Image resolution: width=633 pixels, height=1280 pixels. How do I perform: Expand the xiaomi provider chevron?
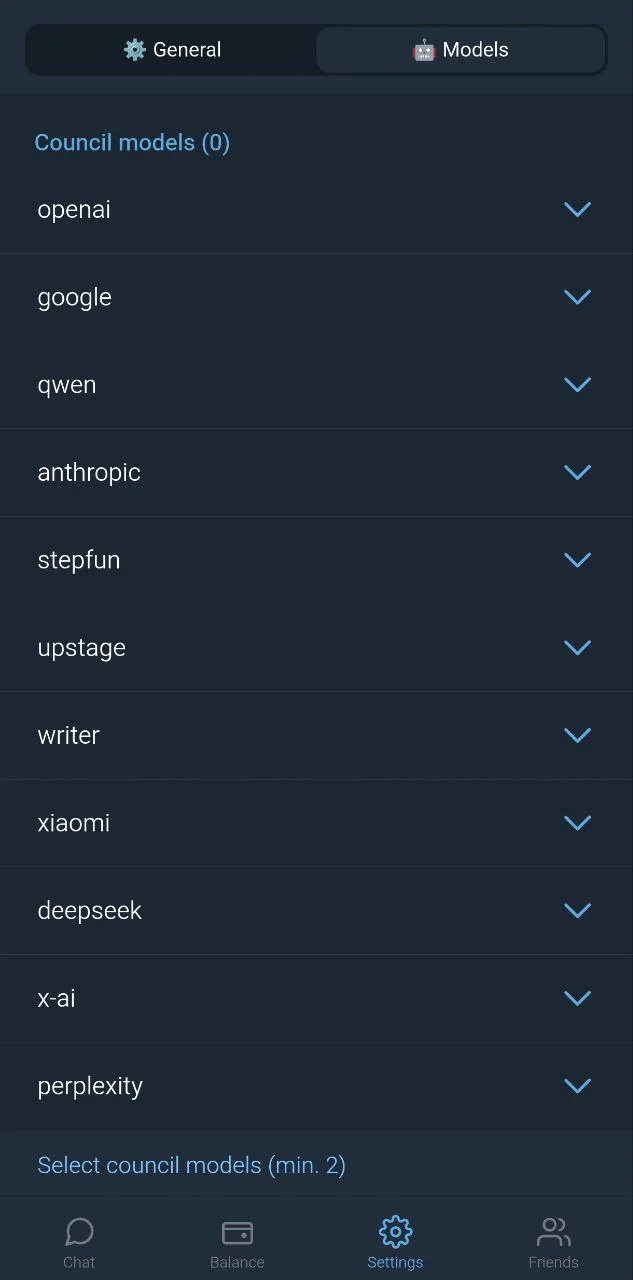point(577,823)
